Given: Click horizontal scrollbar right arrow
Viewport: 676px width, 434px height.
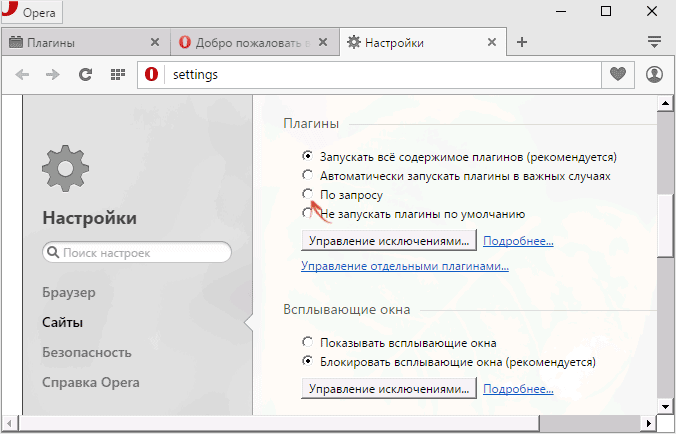Looking at the screenshot, I should pyautogui.click(x=648, y=423).
